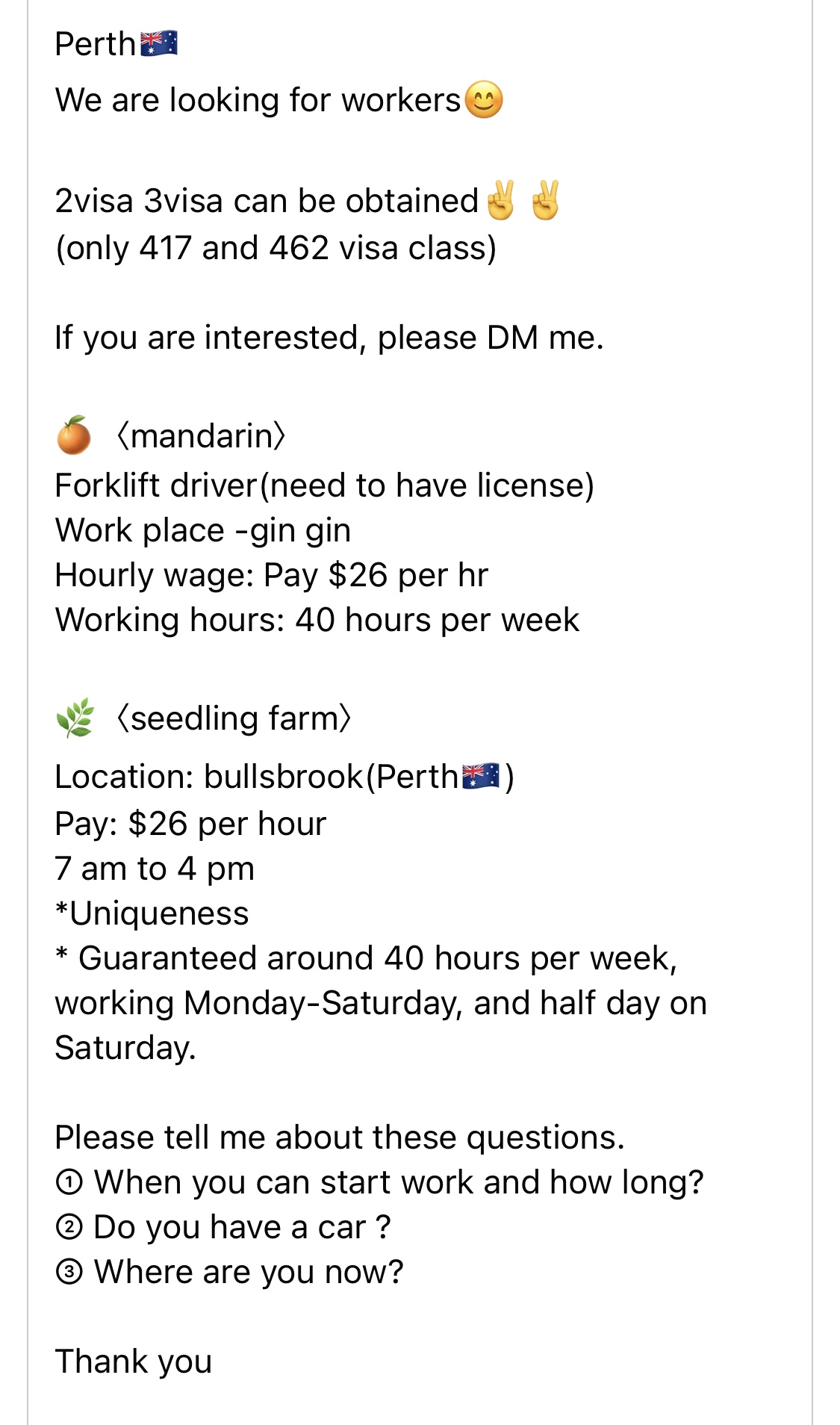Tap the '*Uniqueness' line

click(152, 913)
